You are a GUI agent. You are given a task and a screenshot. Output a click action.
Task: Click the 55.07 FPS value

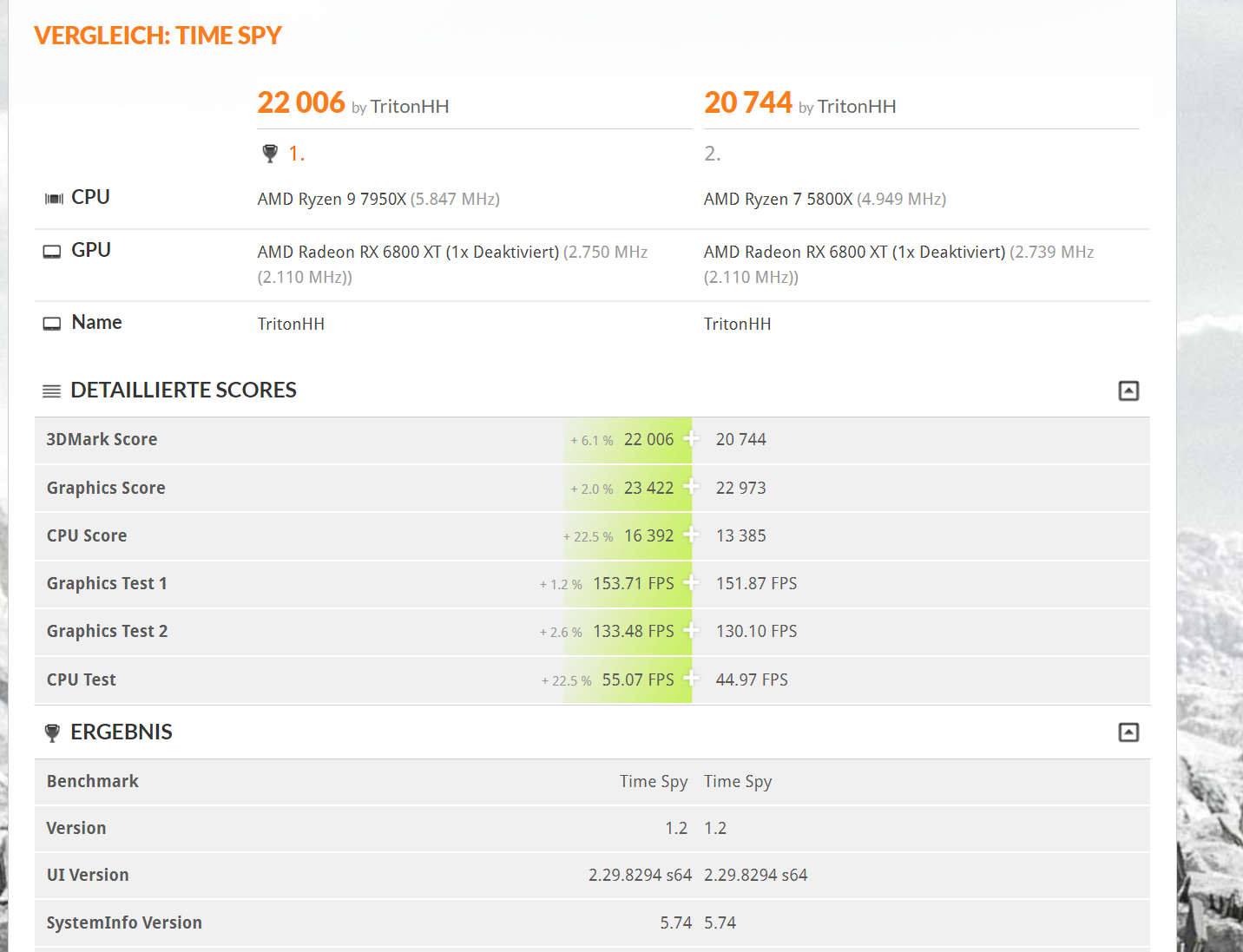638,680
